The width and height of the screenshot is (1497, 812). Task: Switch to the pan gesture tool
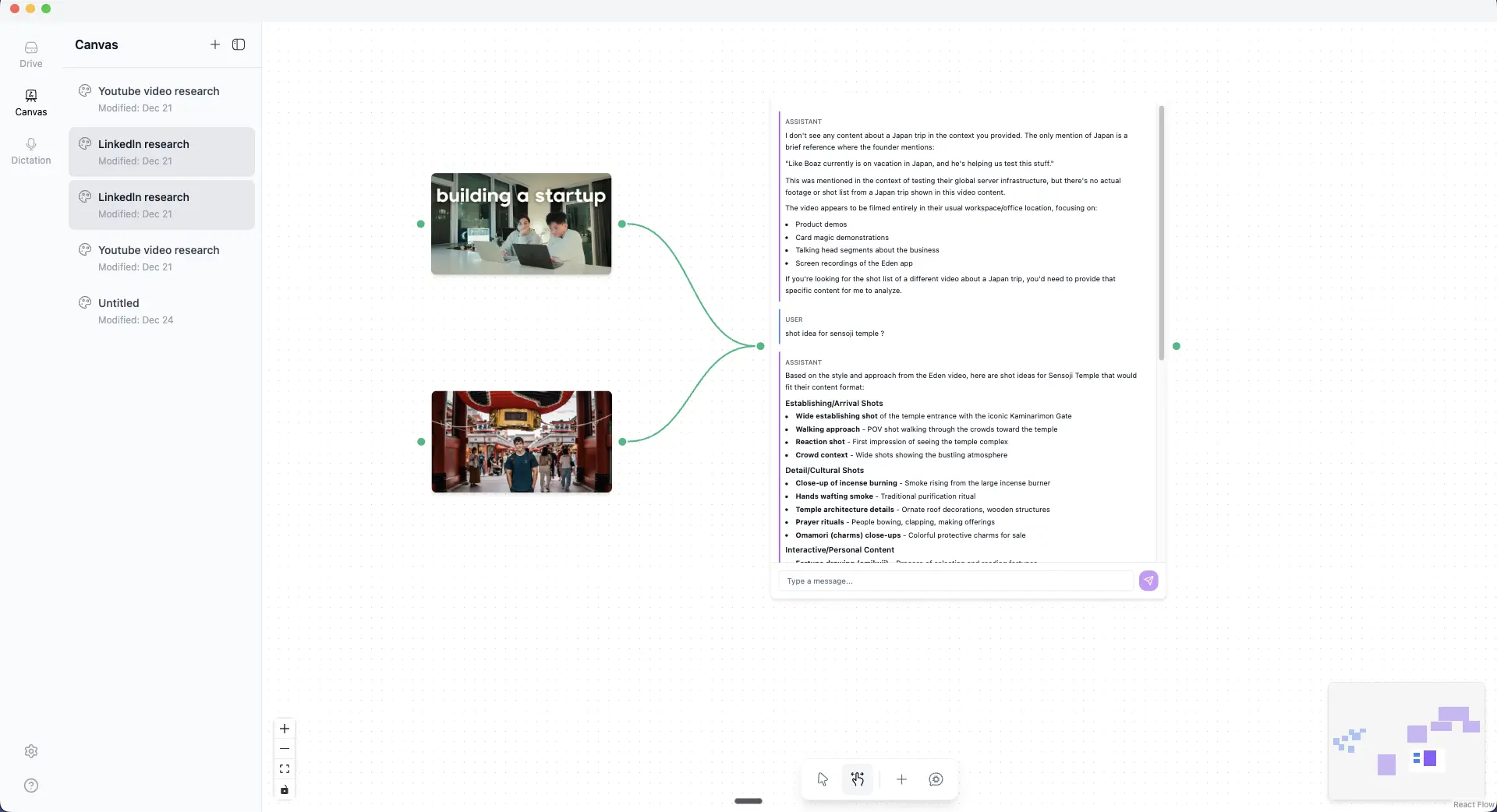coord(858,779)
